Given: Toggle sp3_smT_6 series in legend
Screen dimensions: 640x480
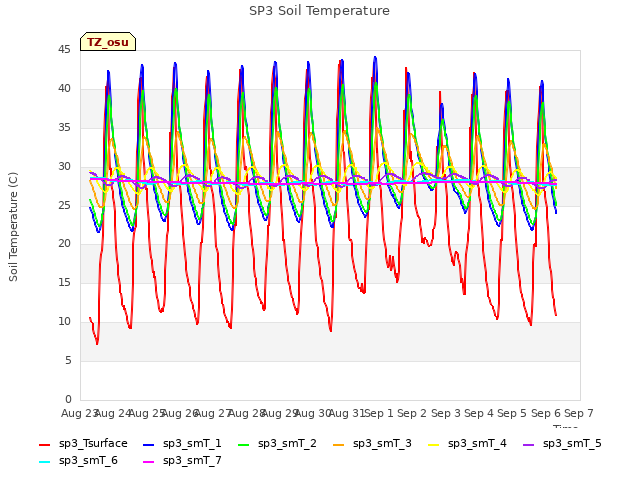Looking at the screenshot, I should coord(78,460).
